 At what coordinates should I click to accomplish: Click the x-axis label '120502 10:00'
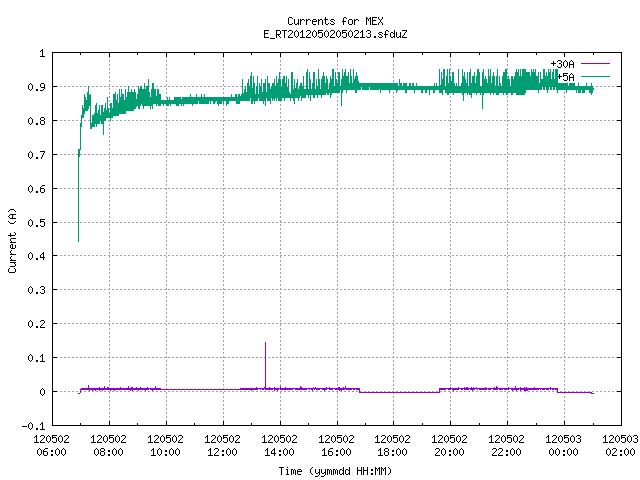click(x=165, y=445)
